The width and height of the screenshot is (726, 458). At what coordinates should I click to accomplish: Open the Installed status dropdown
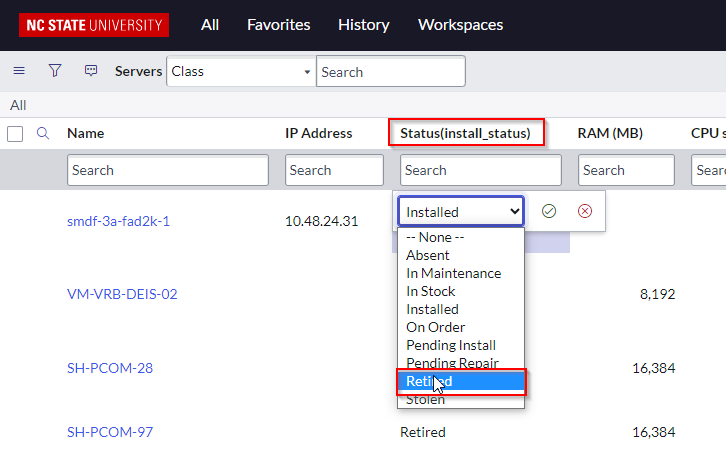pos(461,211)
